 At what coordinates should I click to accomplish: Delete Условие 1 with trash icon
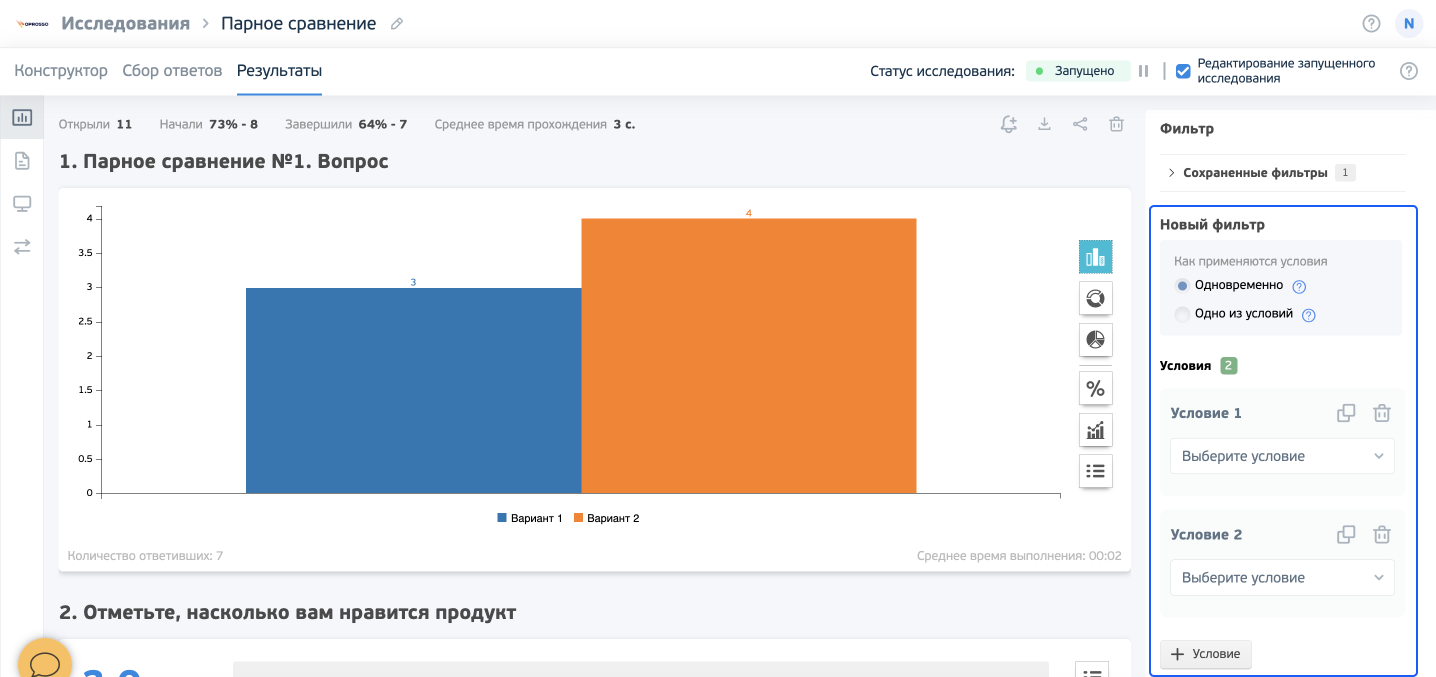tap(1381, 413)
